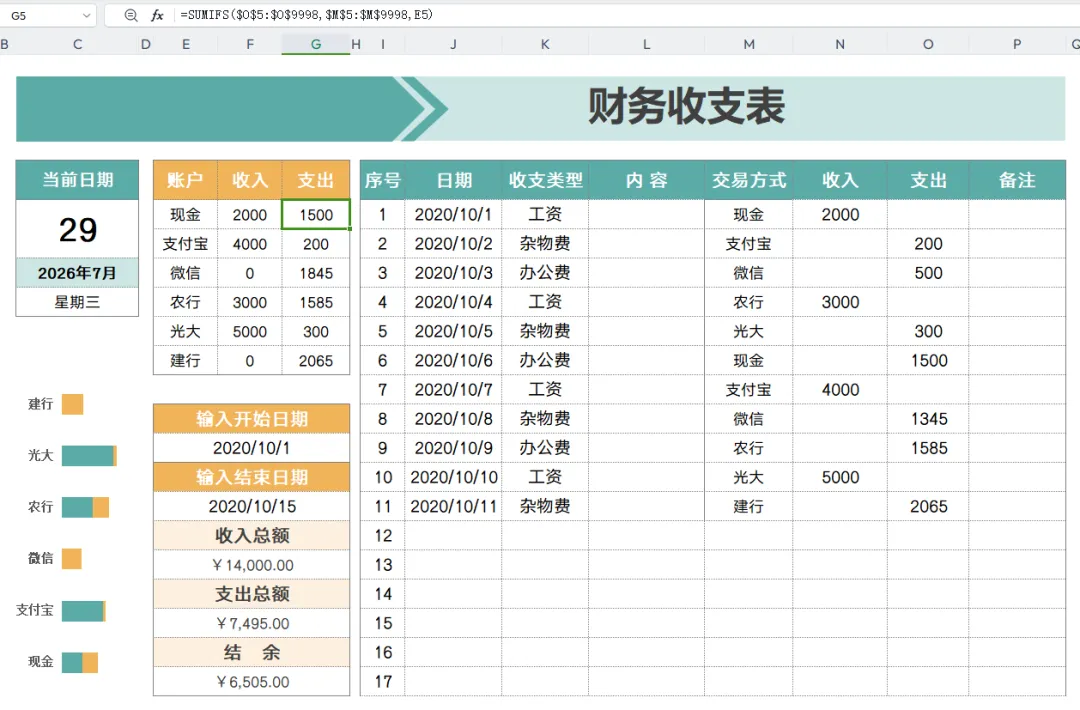Viewport: 1080px width, 710px height.
Task: Open the Name Box dropdown arrow
Action: [x=86, y=15]
